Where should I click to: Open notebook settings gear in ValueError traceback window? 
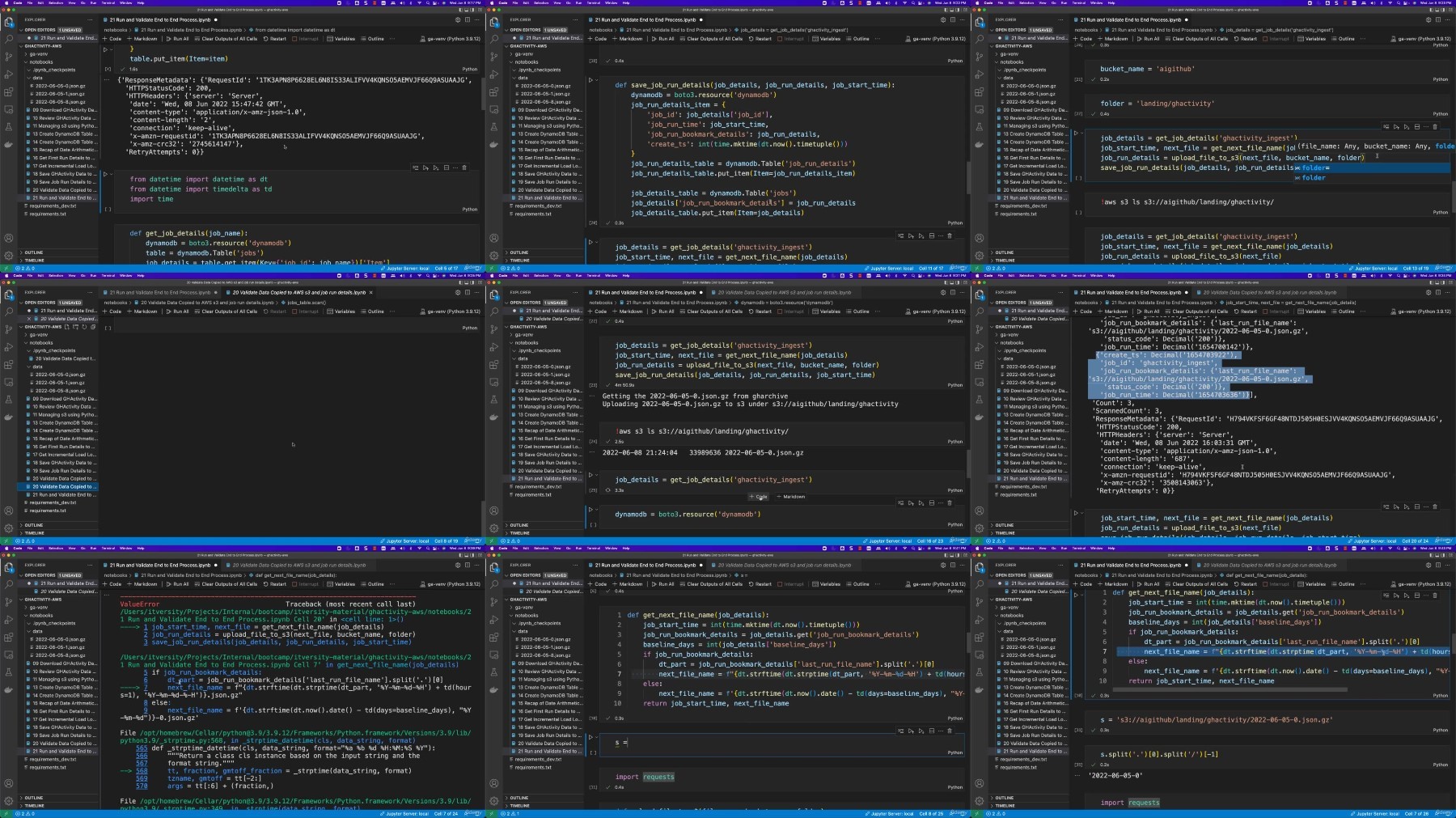pyautogui.click(x=457, y=565)
